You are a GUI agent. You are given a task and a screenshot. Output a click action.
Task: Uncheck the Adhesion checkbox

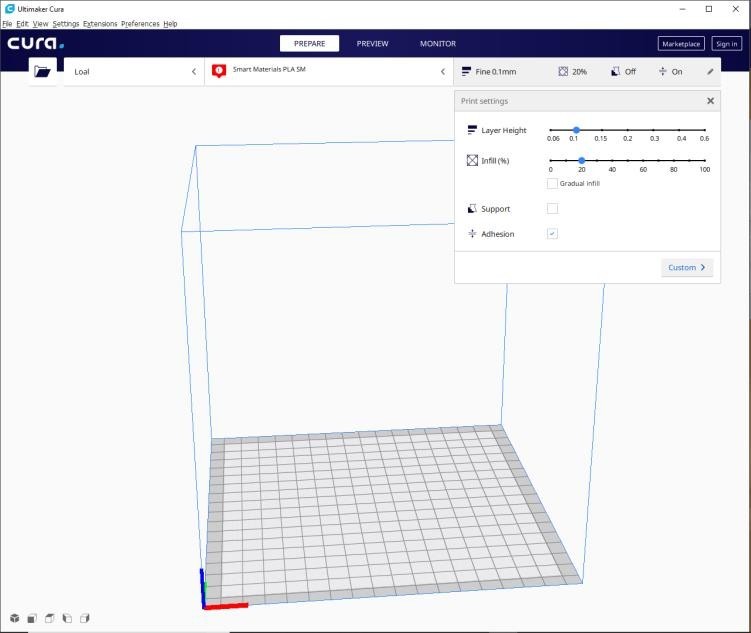click(552, 234)
